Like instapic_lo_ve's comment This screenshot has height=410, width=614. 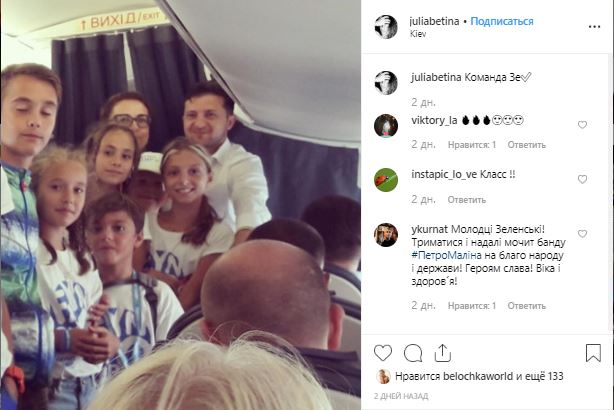click(x=582, y=179)
